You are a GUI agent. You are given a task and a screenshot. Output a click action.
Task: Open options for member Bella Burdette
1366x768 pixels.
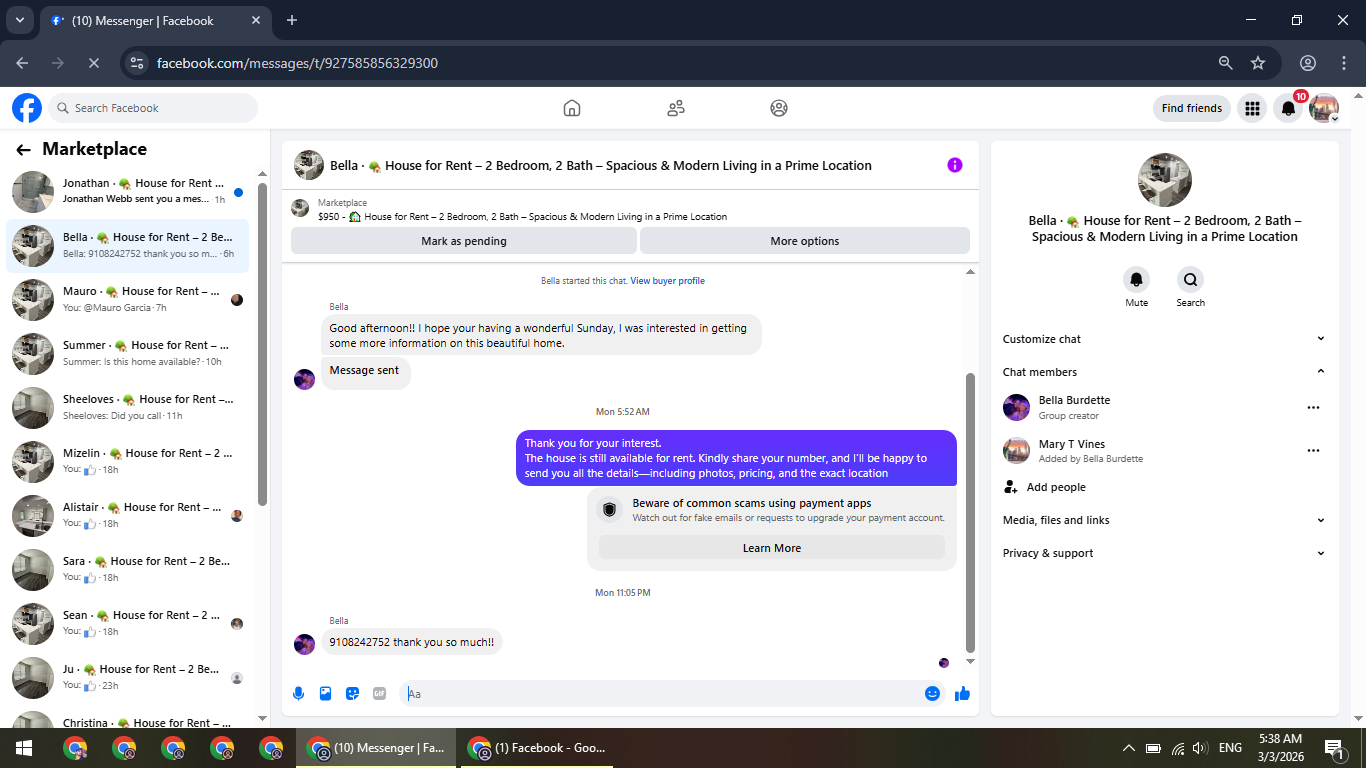(x=1313, y=407)
